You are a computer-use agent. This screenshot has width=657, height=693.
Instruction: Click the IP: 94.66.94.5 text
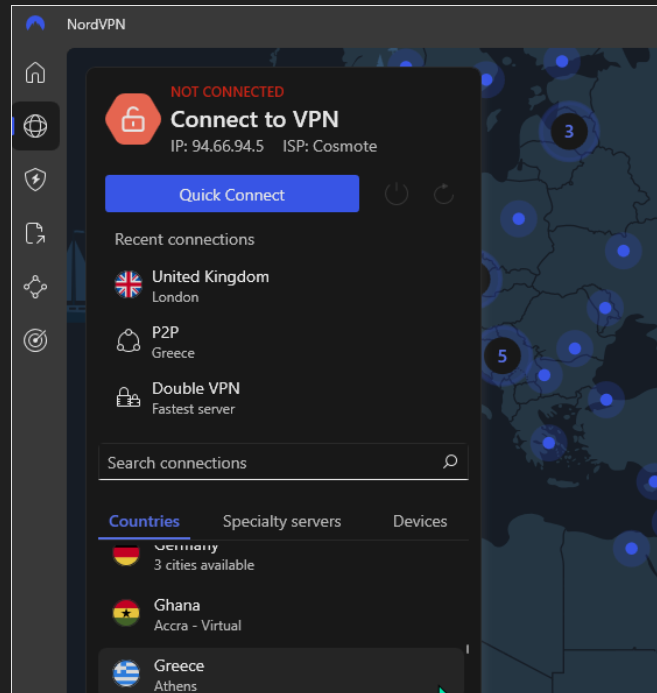tap(217, 146)
